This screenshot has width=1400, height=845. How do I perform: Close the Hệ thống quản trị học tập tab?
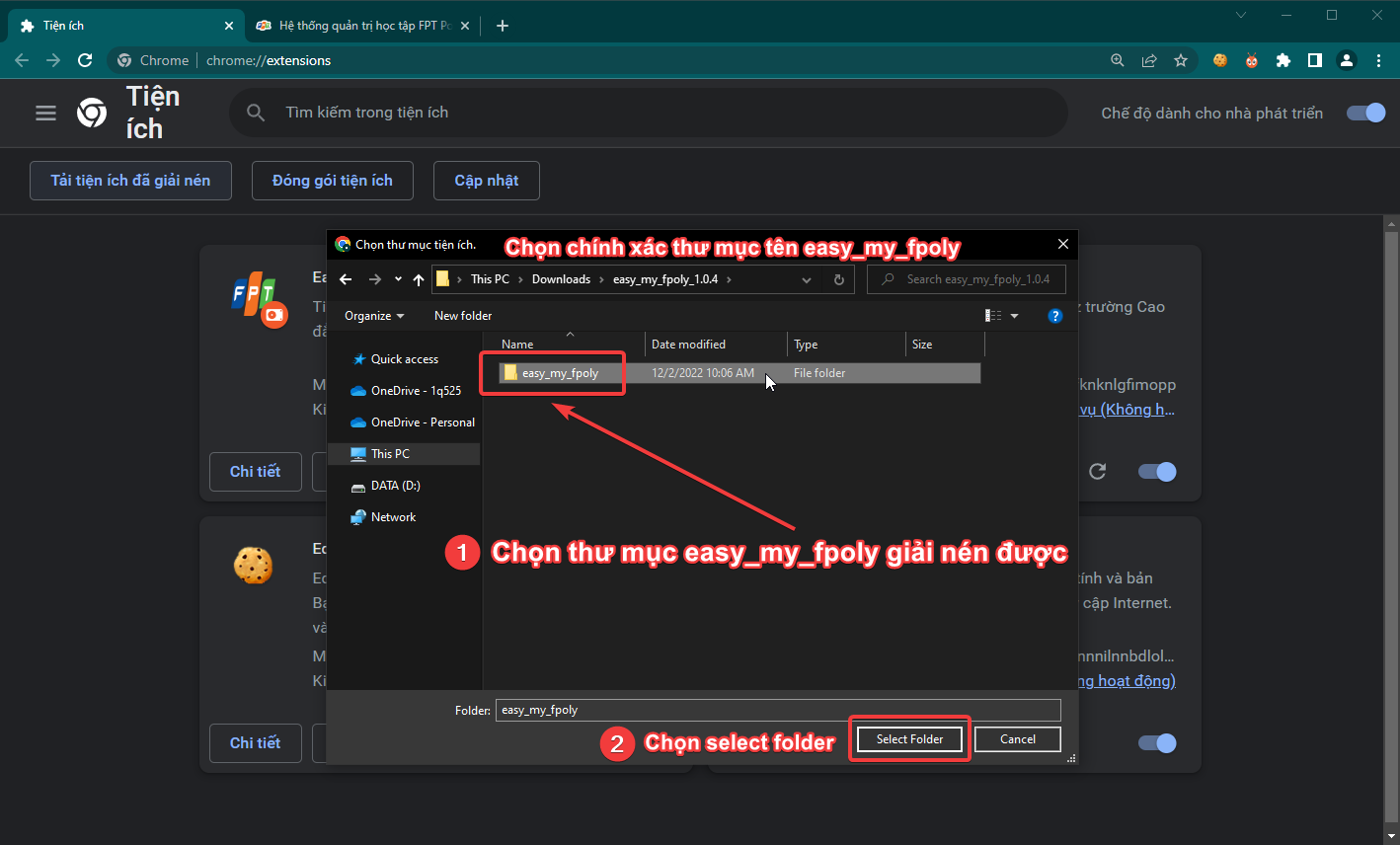pyautogui.click(x=465, y=26)
